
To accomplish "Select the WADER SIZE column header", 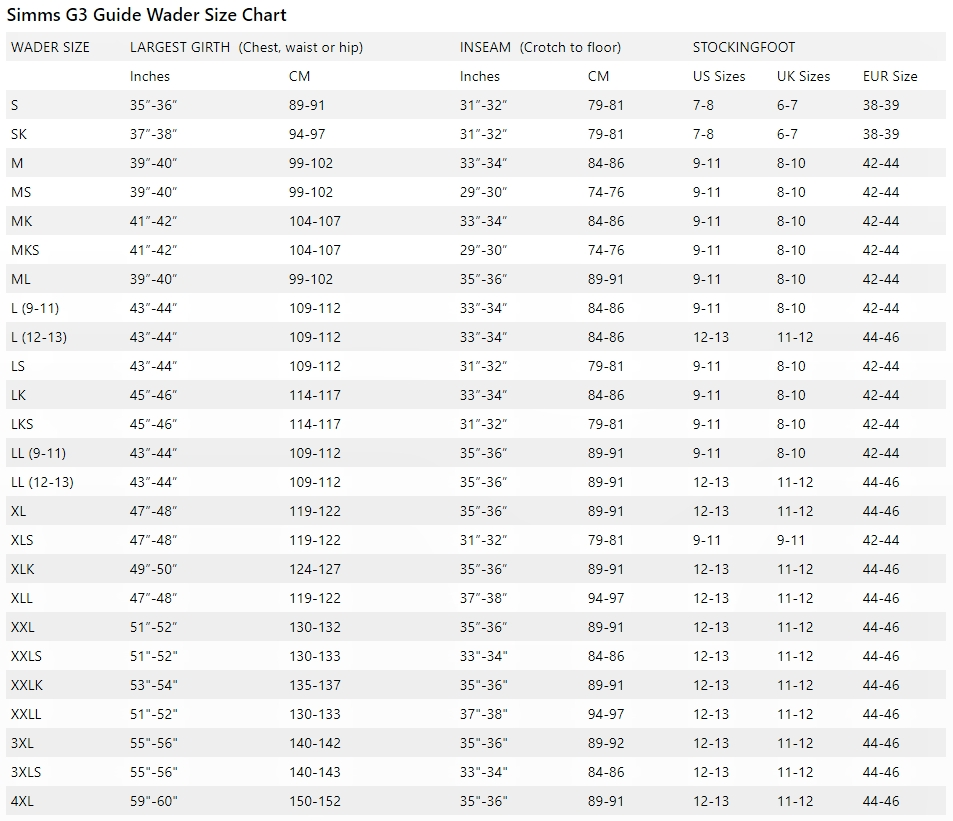I will tap(50, 47).
